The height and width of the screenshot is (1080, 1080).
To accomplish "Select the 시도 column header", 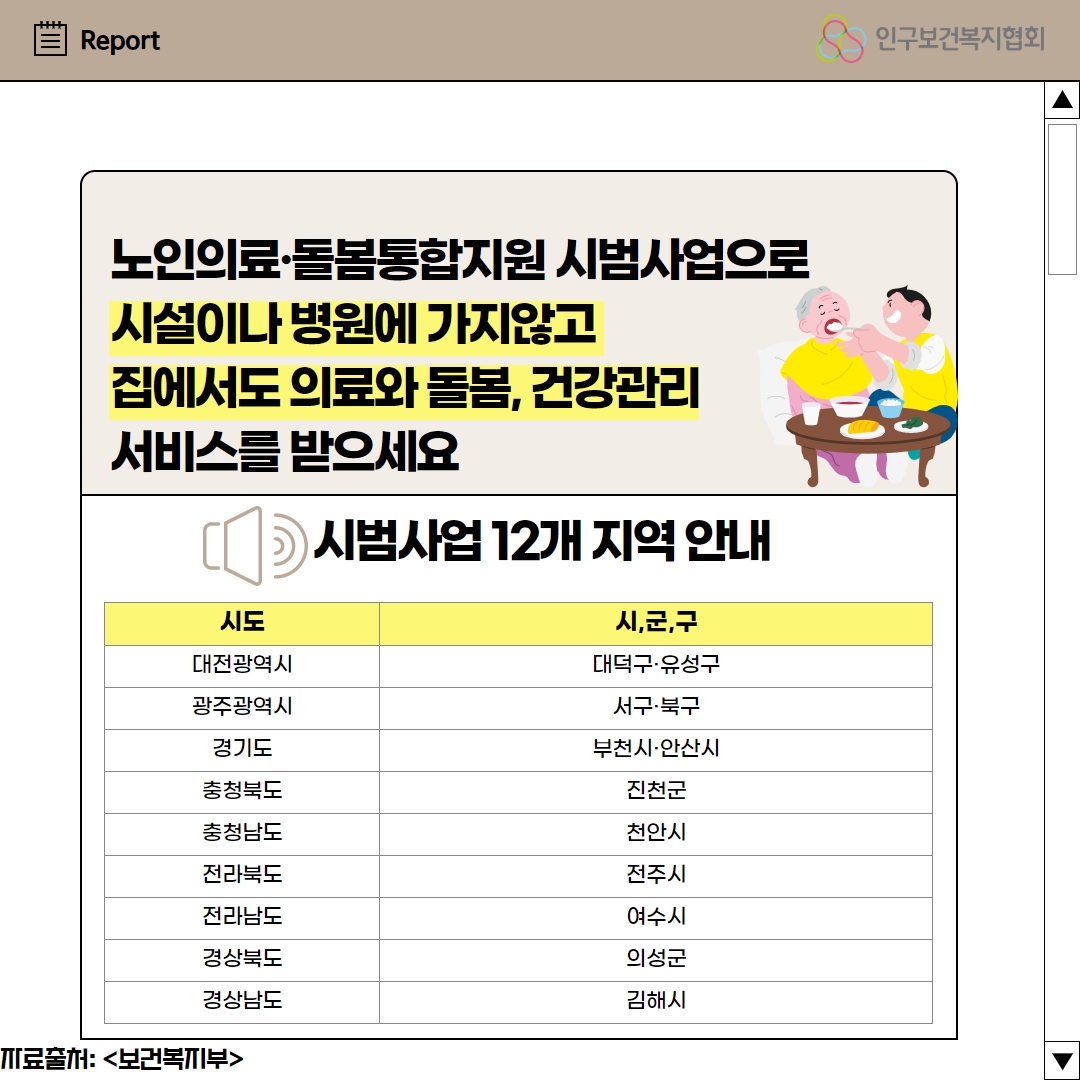I will tap(242, 623).
